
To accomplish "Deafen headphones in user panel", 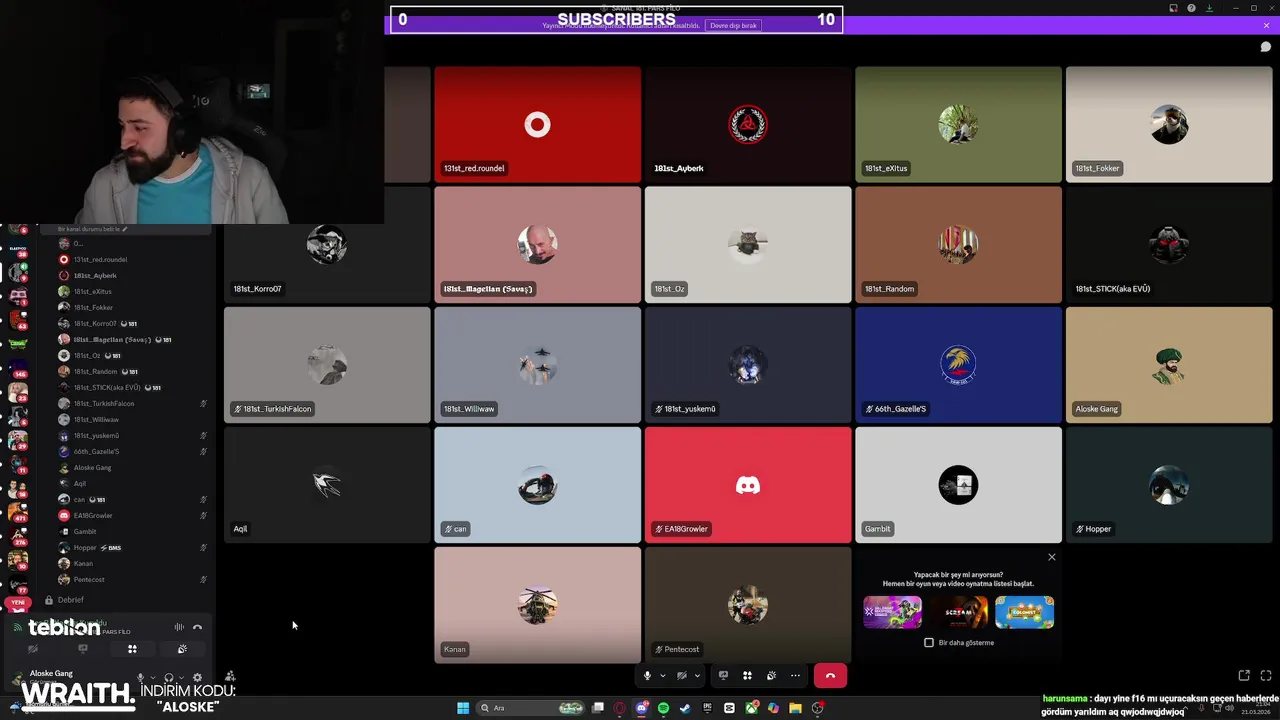I will coord(169,677).
